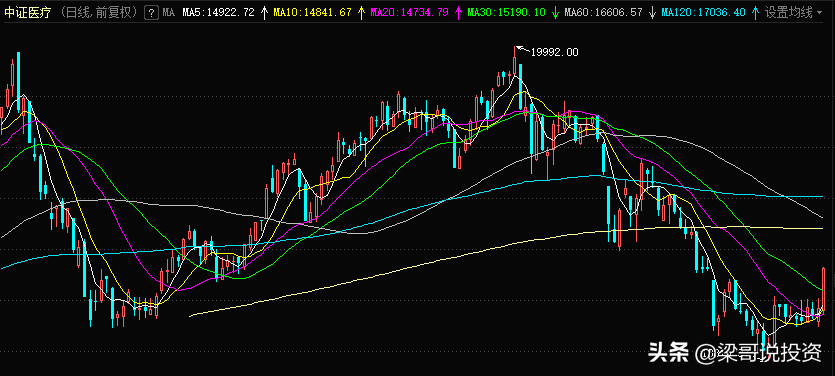Click the cyan MA120 up arrow
Screen dimensions: 835x376
point(755,12)
